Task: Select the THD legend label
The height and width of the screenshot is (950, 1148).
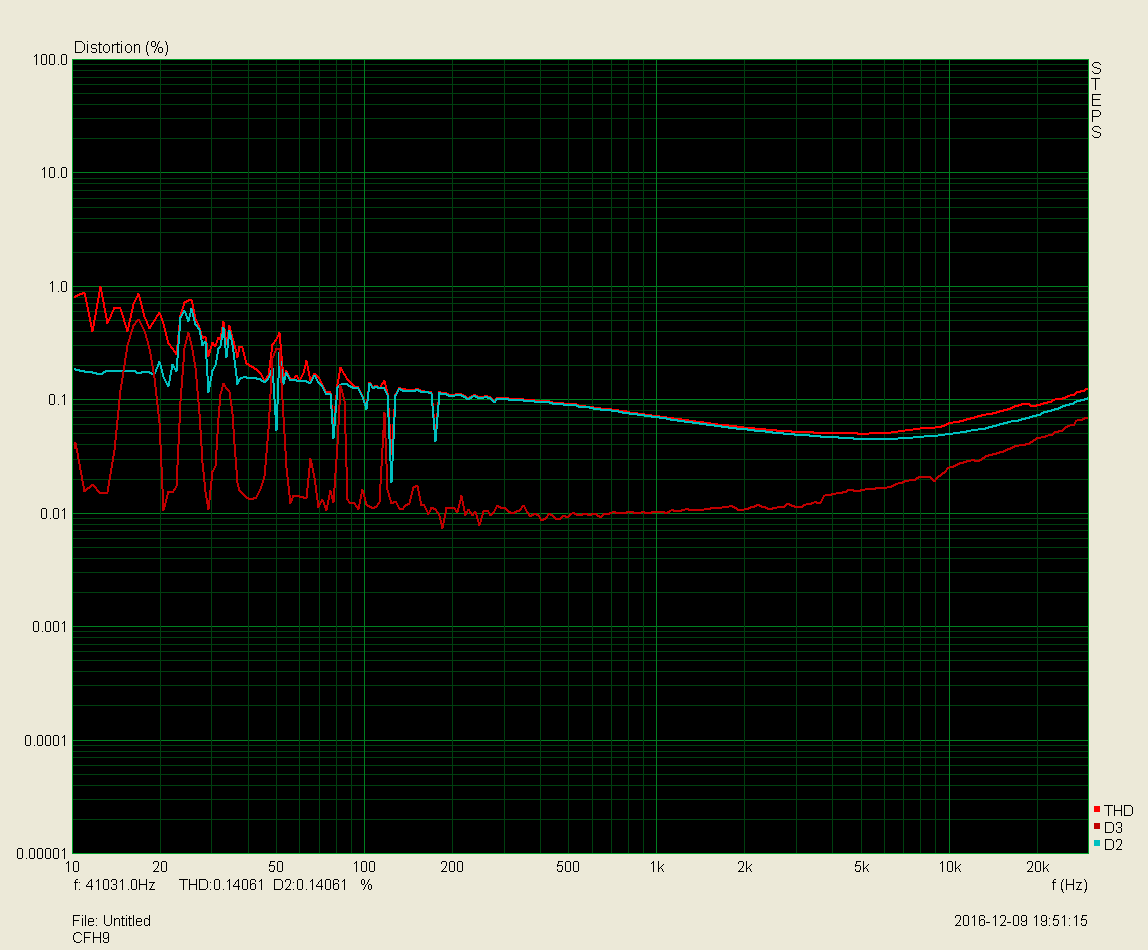Action: click(x=1119, y=810)
